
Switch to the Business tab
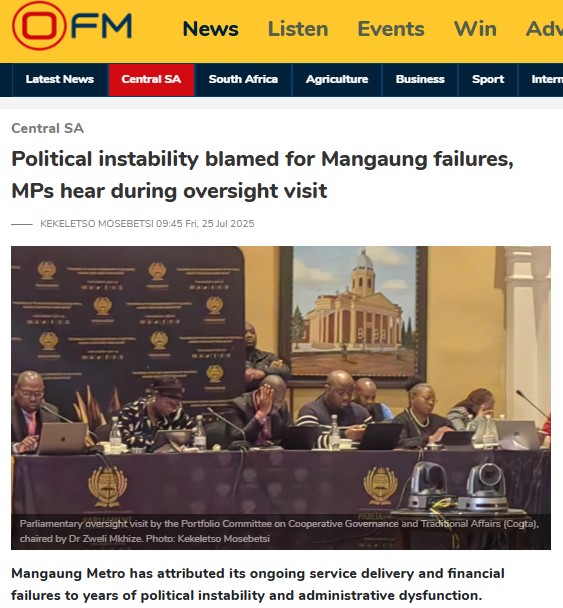click(420, 79)
